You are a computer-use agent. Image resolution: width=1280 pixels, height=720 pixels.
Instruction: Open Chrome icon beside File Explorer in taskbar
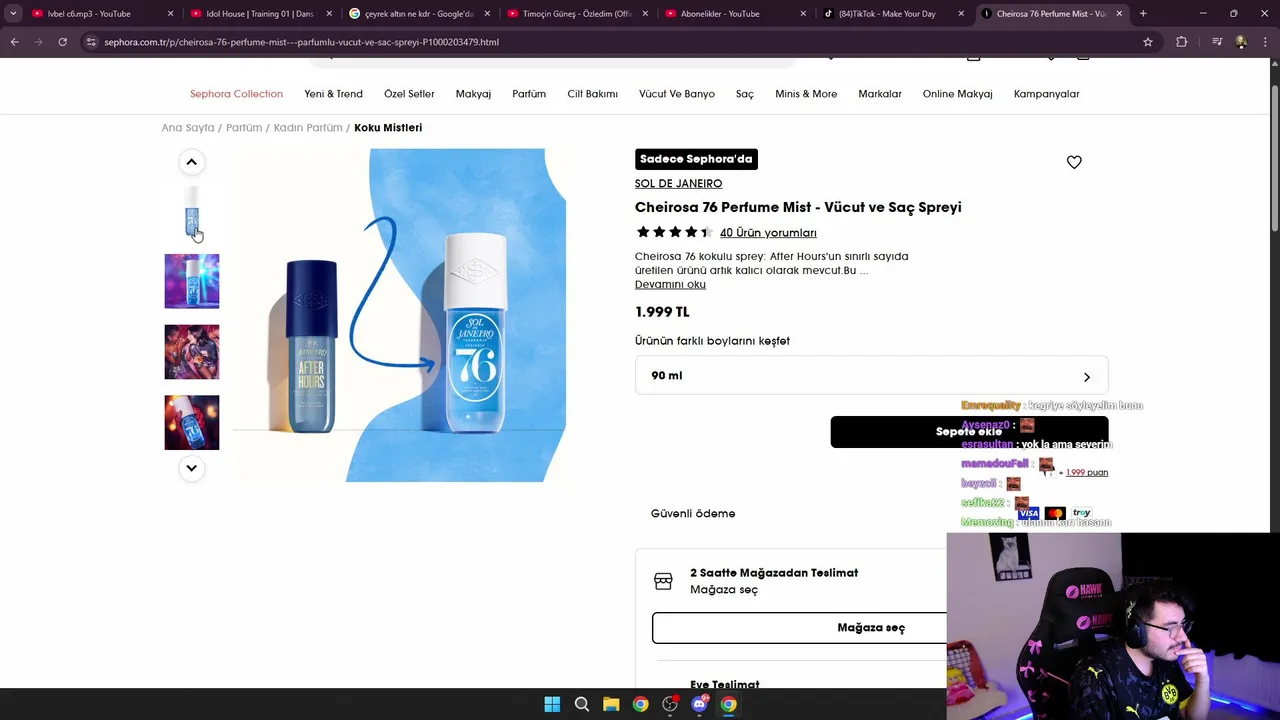(640, 704)
